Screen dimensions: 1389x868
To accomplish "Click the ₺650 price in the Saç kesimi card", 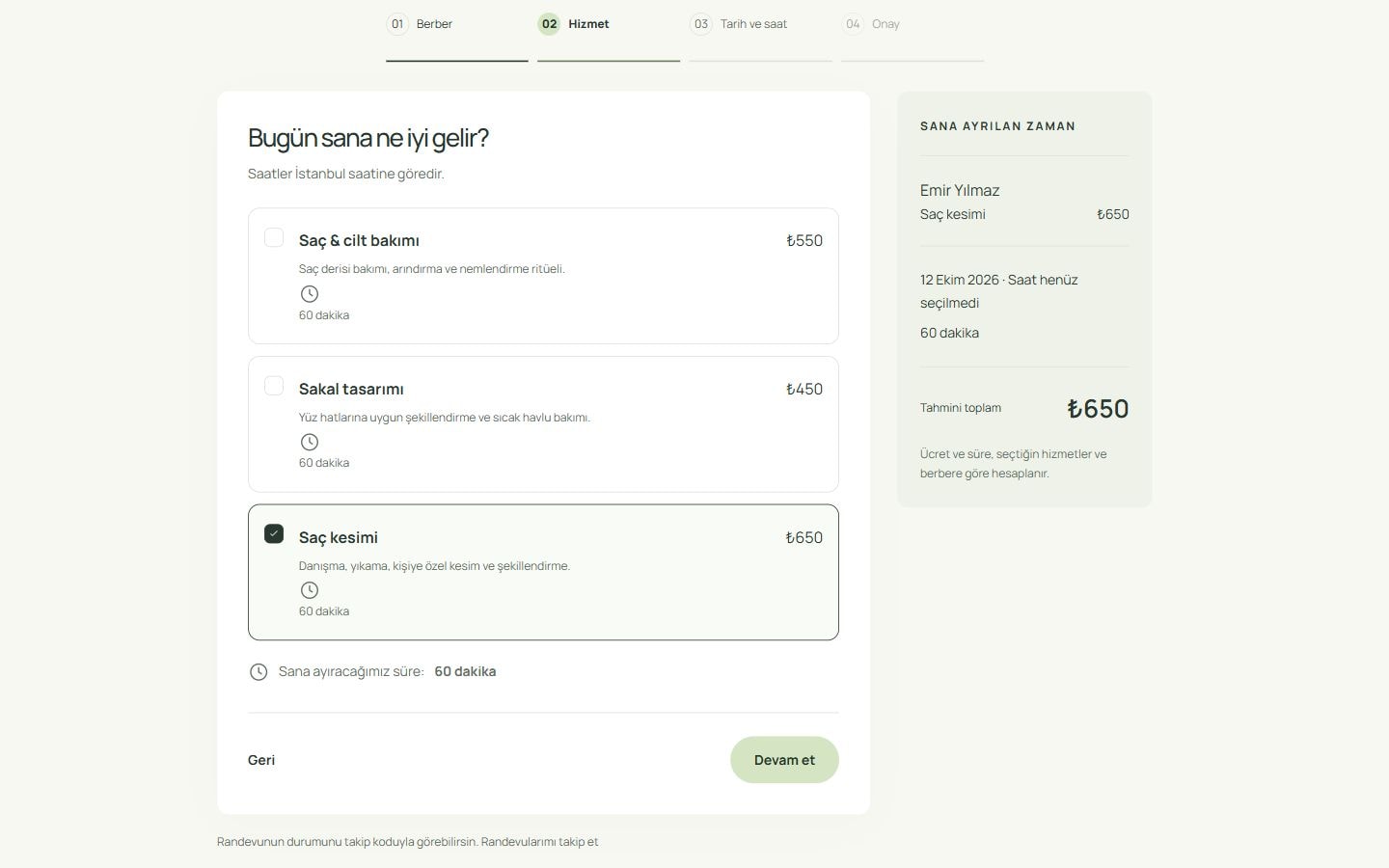I will pyautogui.click(x=804, y=537).
